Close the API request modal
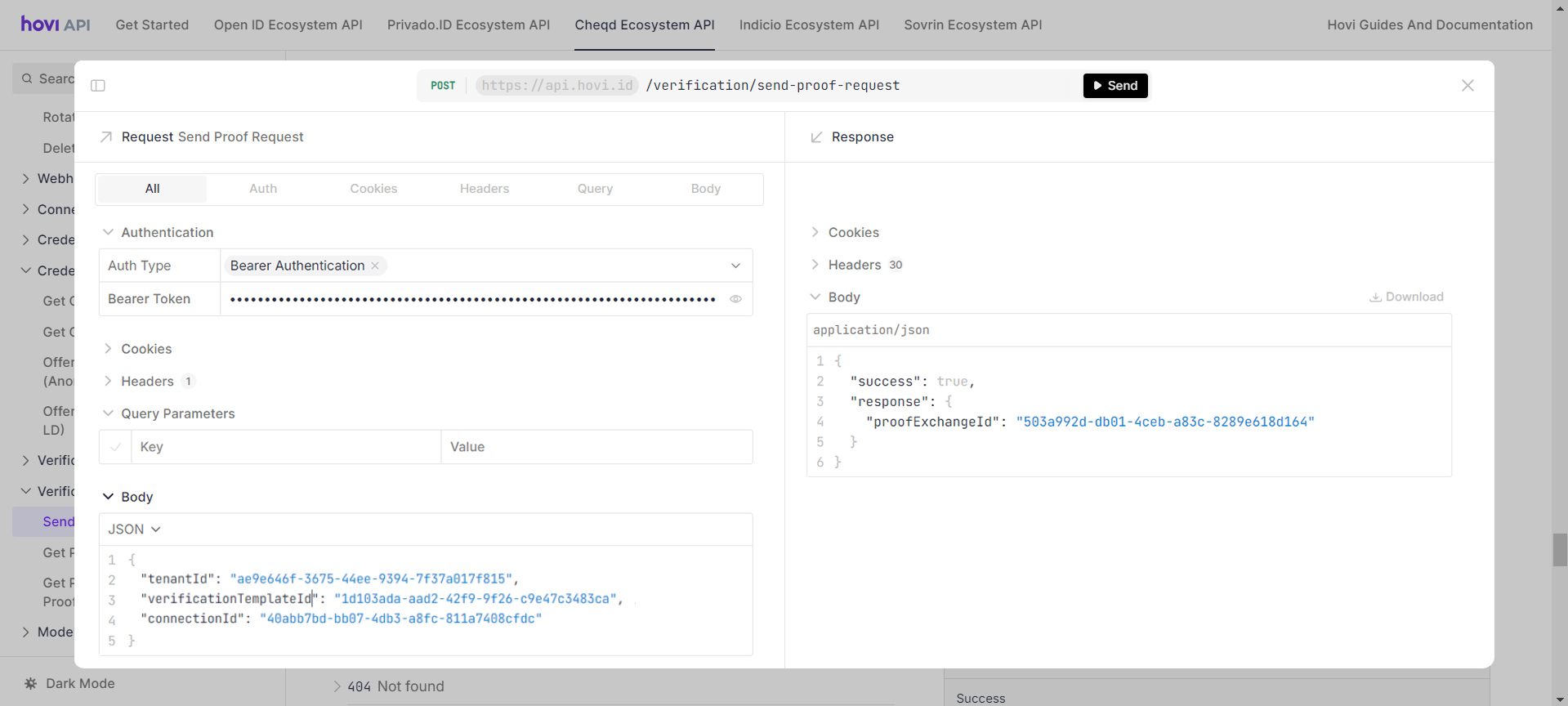 pyautogui.click(x=1467, y=86)
